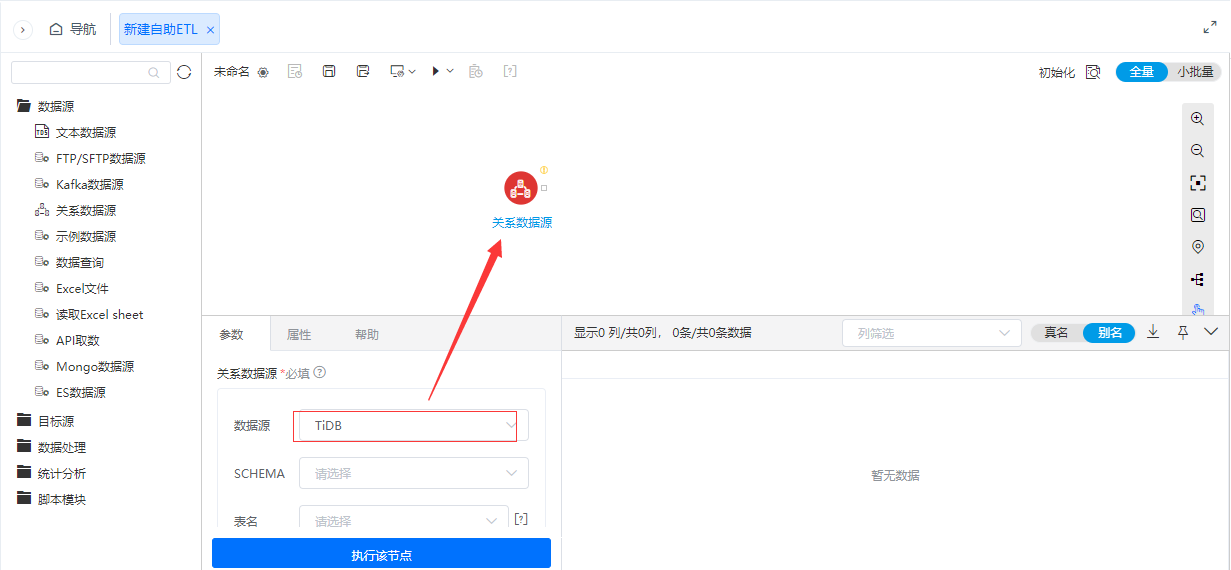Close the 新建自助ETL tab

(x=210, y=30)
